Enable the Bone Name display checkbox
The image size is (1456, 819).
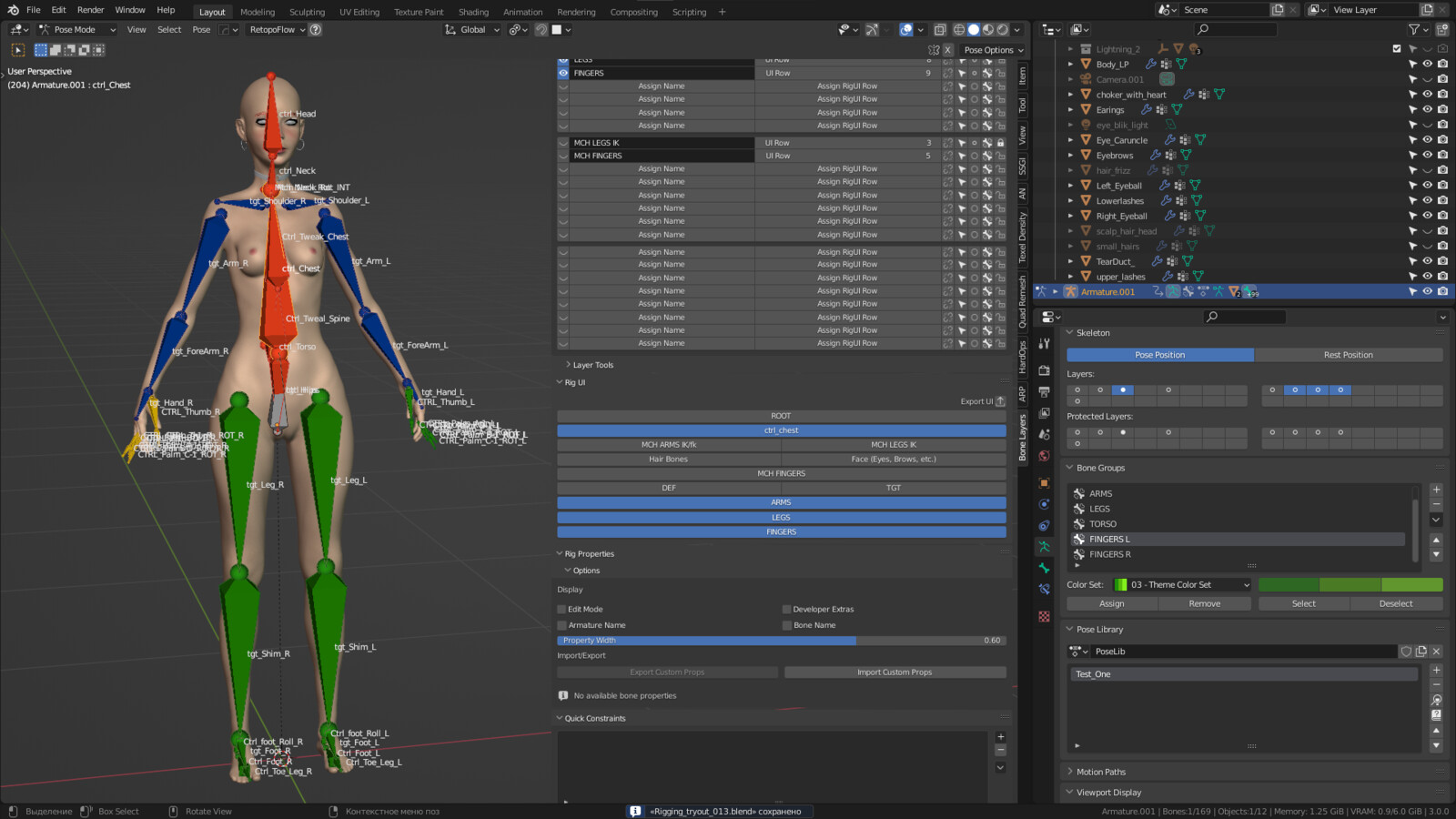click(x=786, y=625)
